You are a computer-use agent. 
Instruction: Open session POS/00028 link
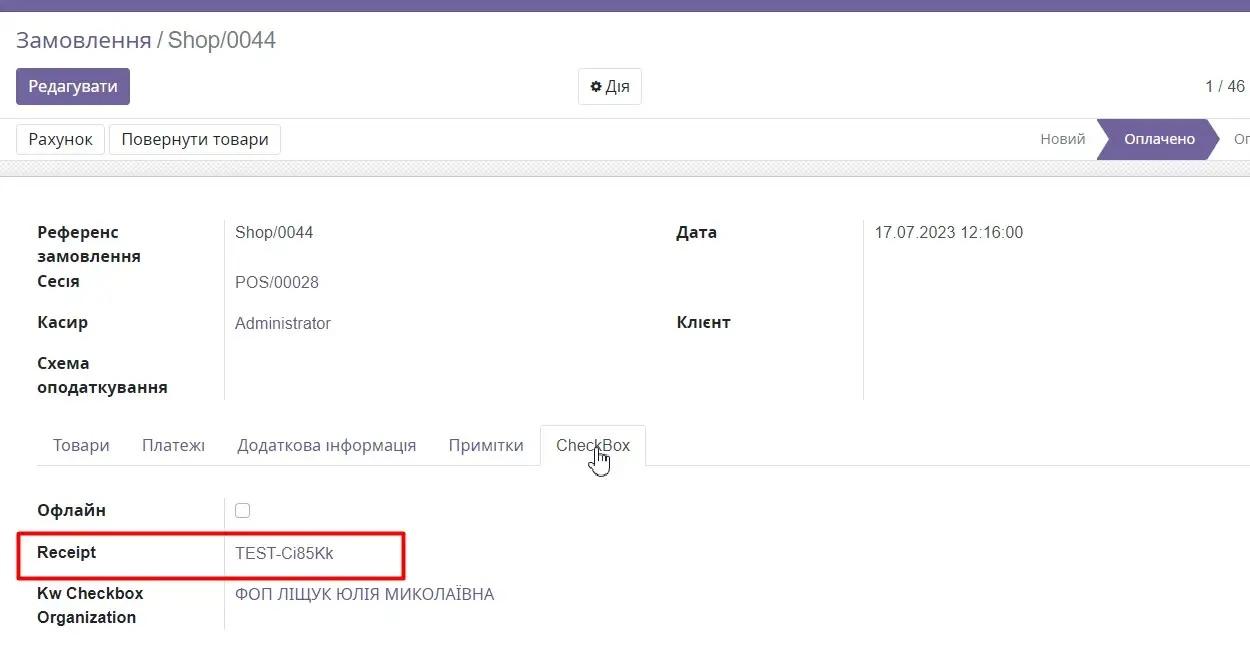tap(277, 282)
